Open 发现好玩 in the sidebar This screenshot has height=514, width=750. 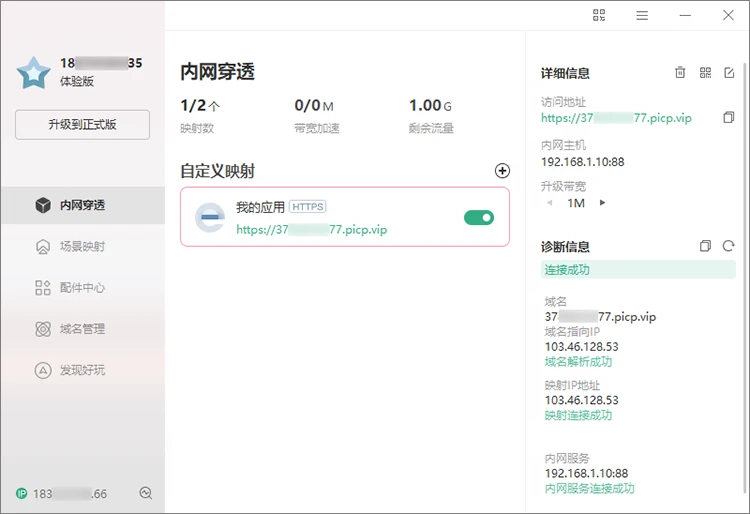click(x=83, y=370)
